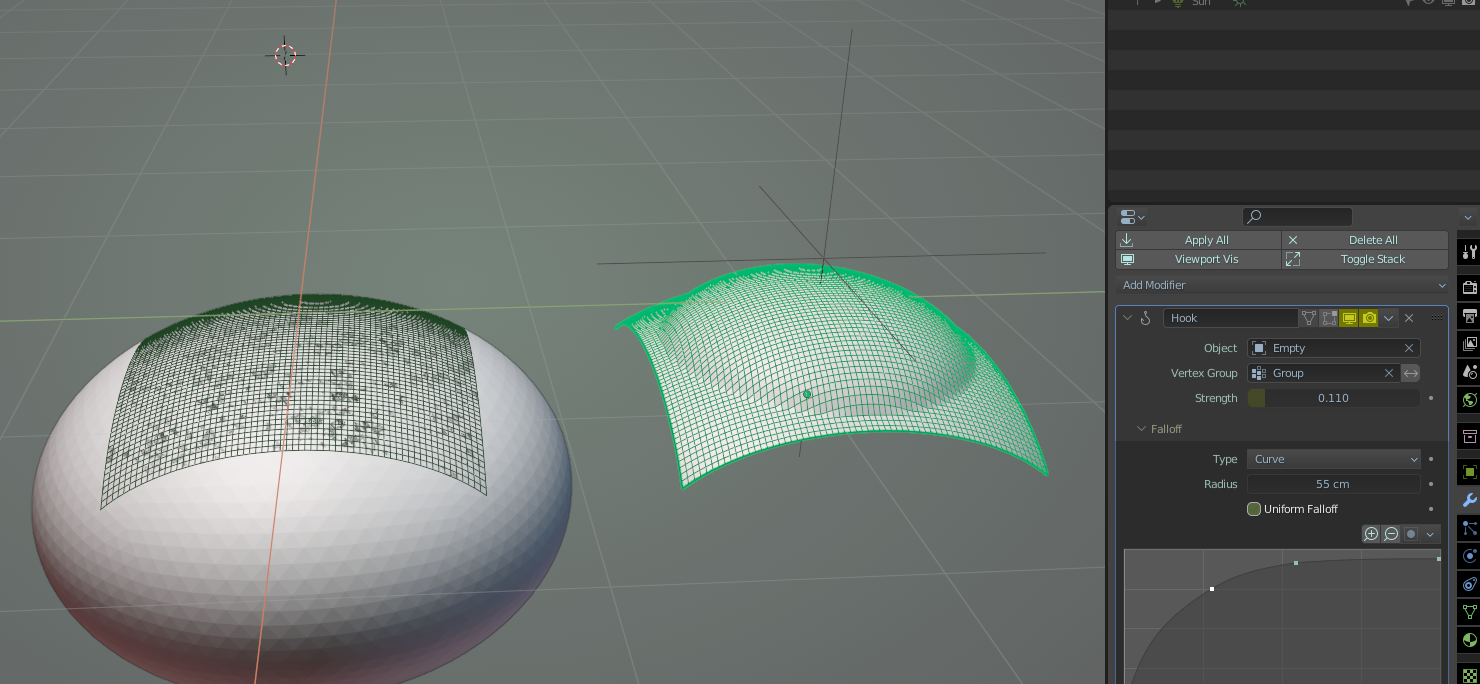Remove the Hook modifier with X
The width and height of the screenshot is (1480, 684).
click(1409, 318)
